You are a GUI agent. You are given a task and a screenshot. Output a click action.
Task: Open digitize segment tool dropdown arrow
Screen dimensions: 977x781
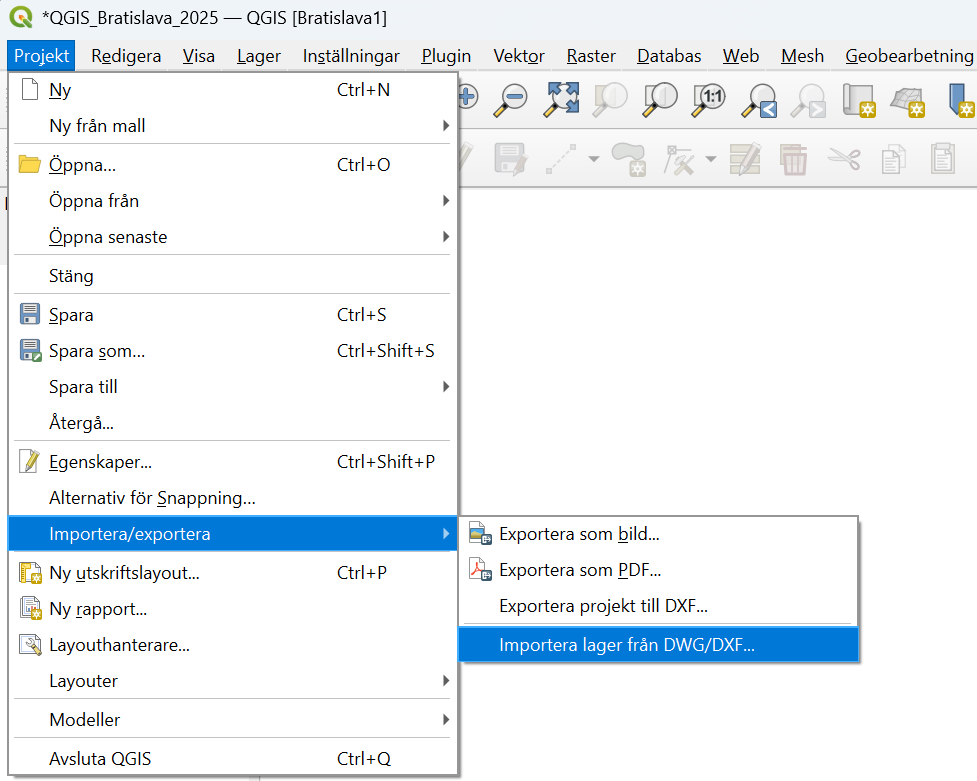point(594,159)
